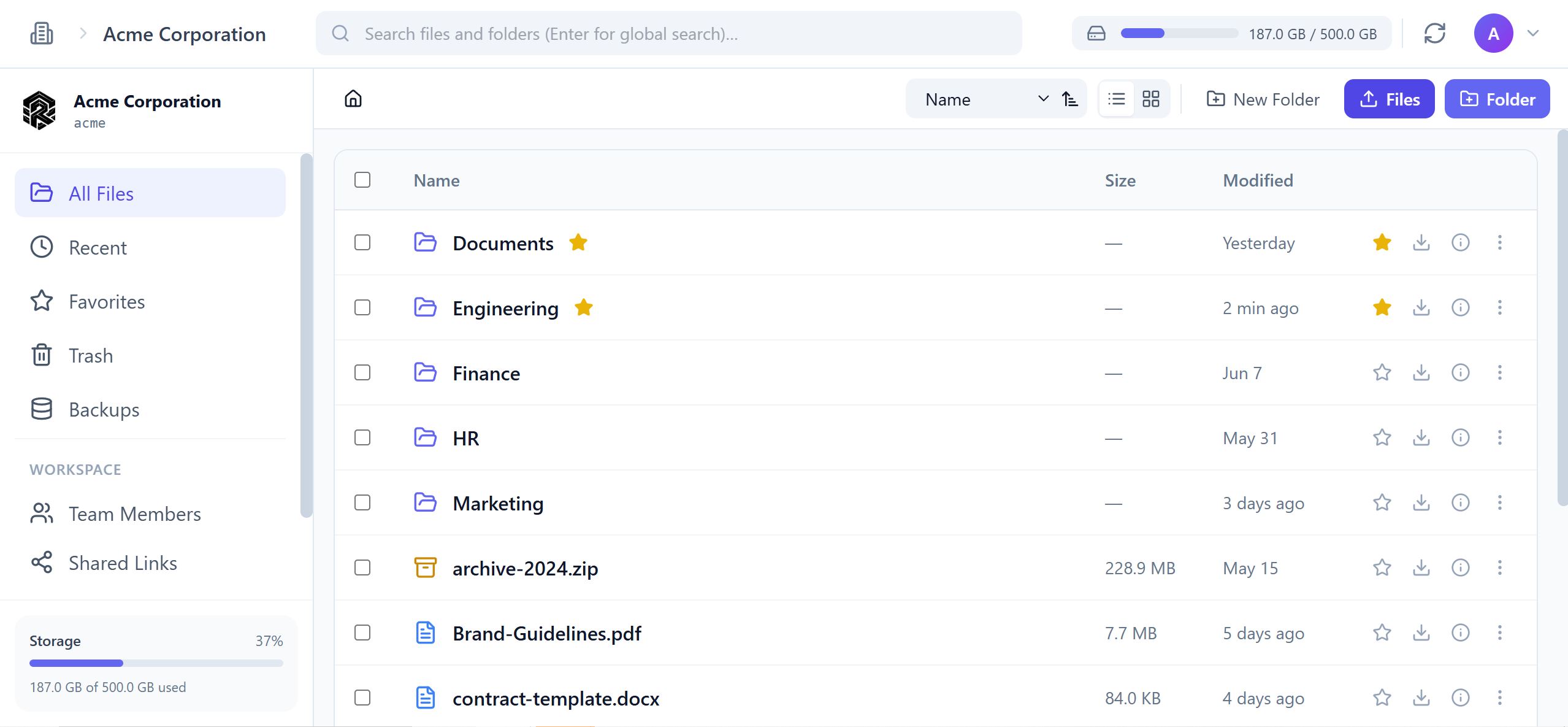Select the Documents folder checkbox
The width and height of the screenshot is (1568, 727).
pyautogui.click(x=362, y=242)
